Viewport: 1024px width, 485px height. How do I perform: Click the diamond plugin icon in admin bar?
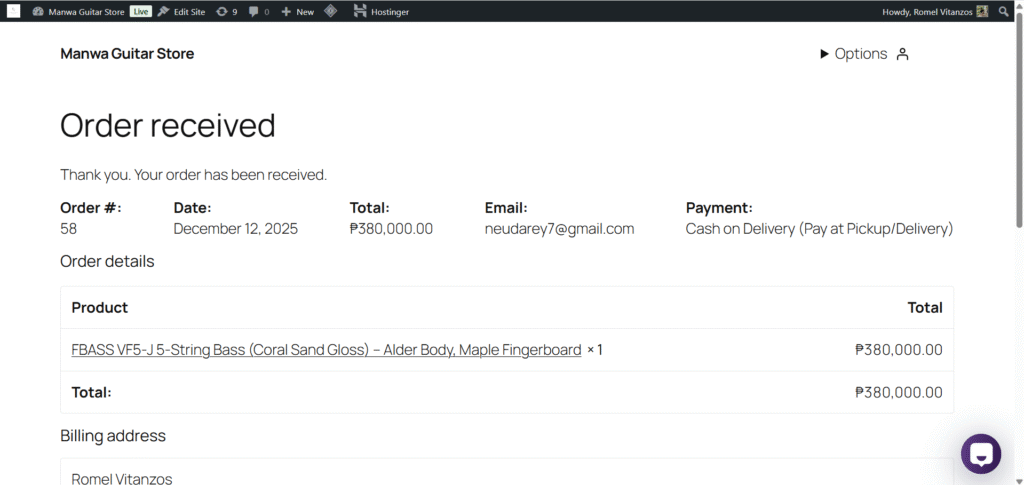331,11
